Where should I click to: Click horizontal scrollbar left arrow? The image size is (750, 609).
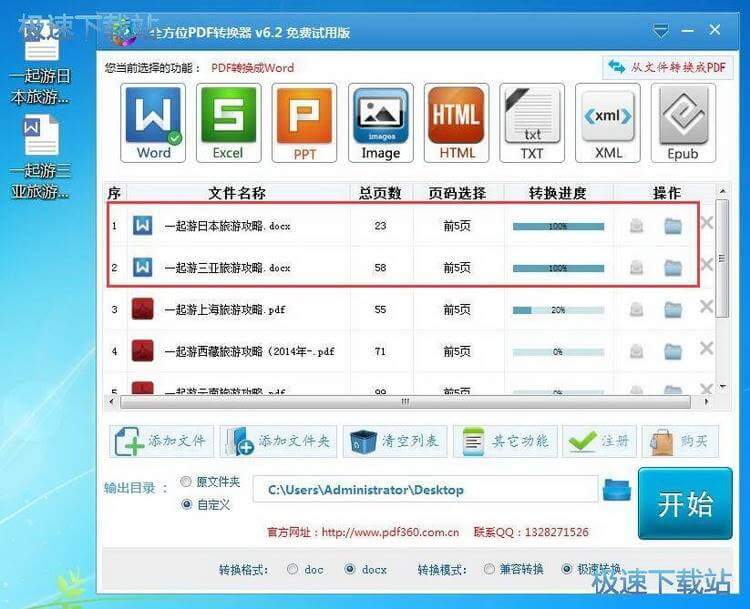tap(111, 402)
